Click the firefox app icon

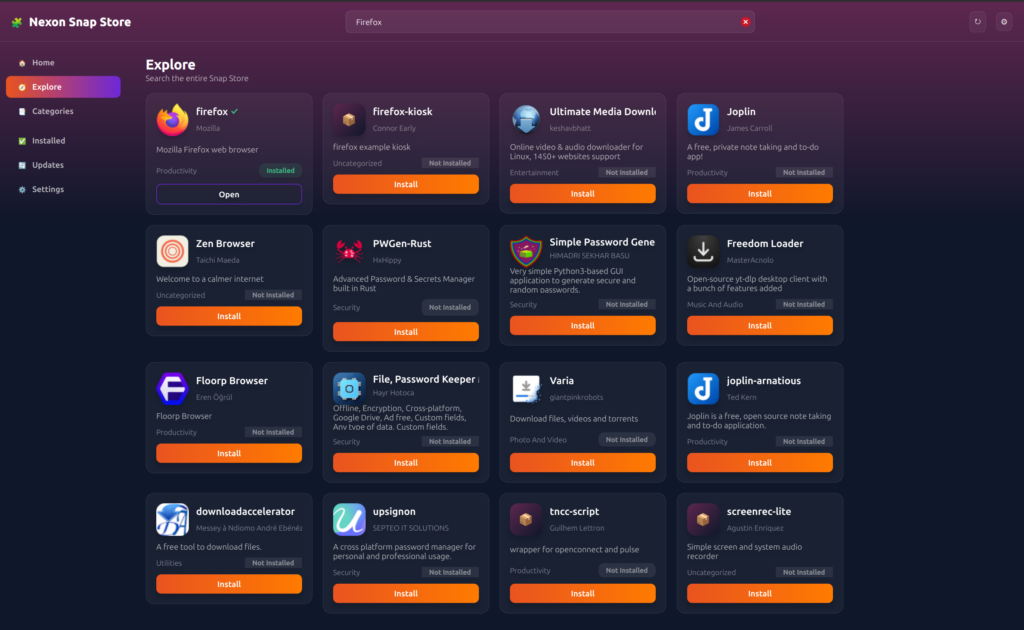(172, 119)
